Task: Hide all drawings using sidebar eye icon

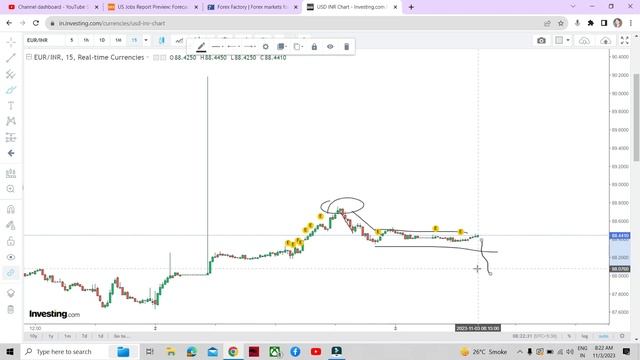Action: 11,257
